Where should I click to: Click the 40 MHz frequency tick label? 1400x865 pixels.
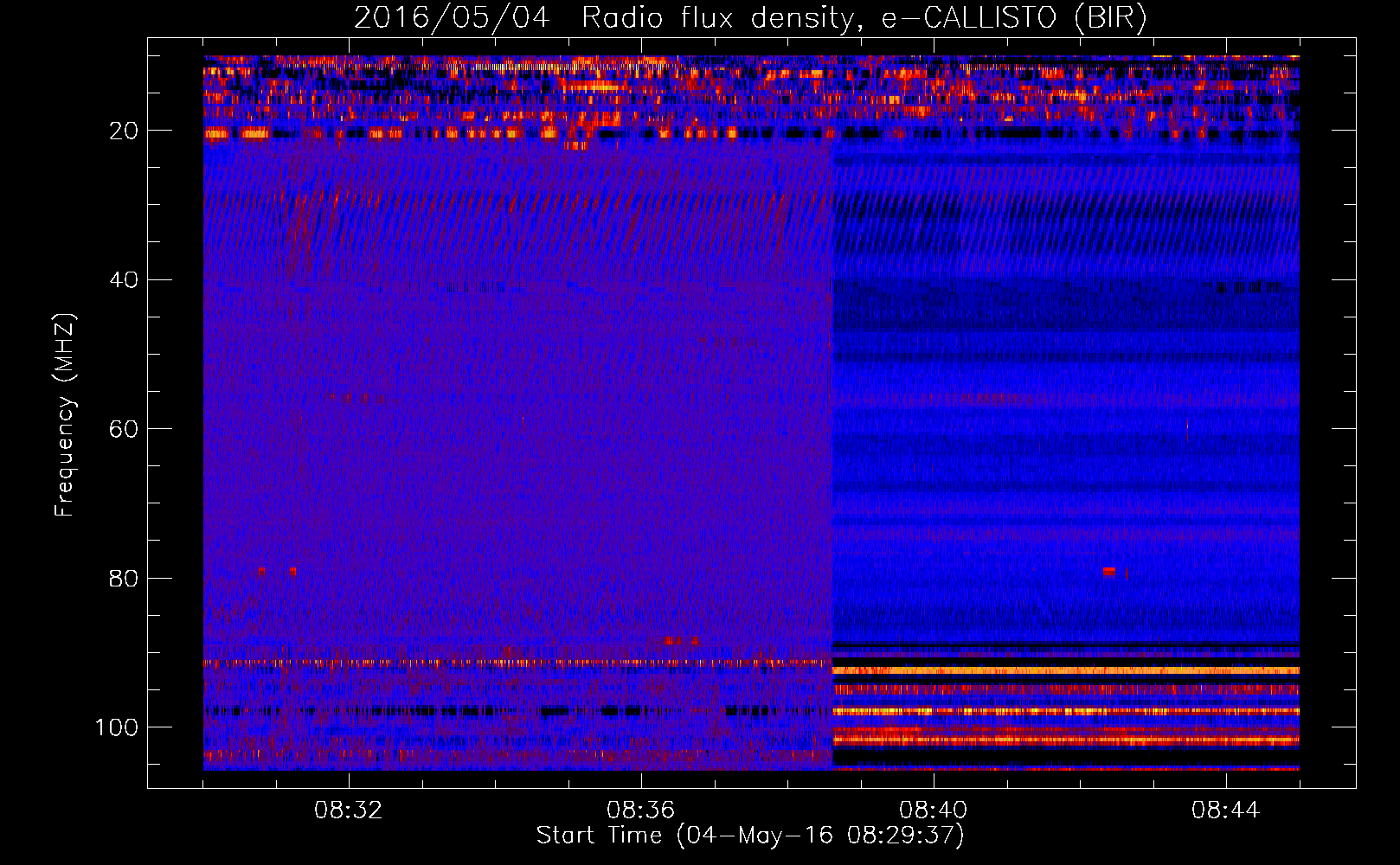pyautogui.click(x=125, y=280)
